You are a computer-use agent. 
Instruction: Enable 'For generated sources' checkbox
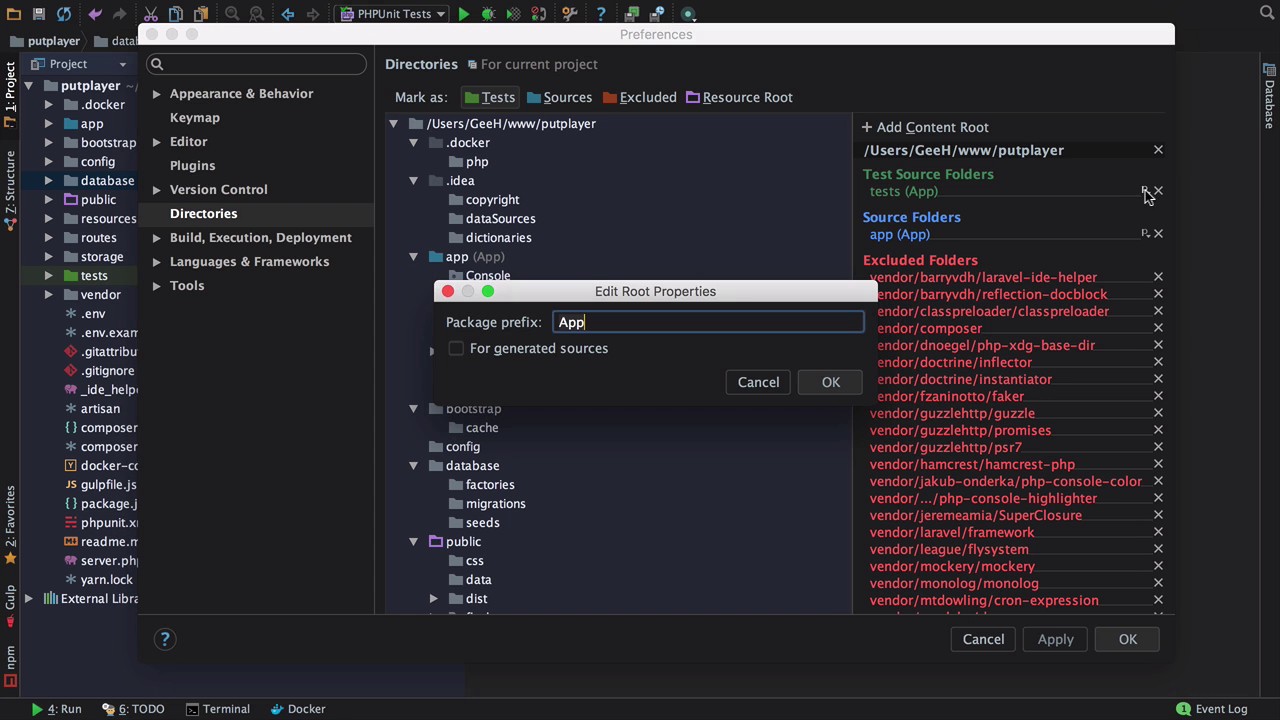coord(456,348)
